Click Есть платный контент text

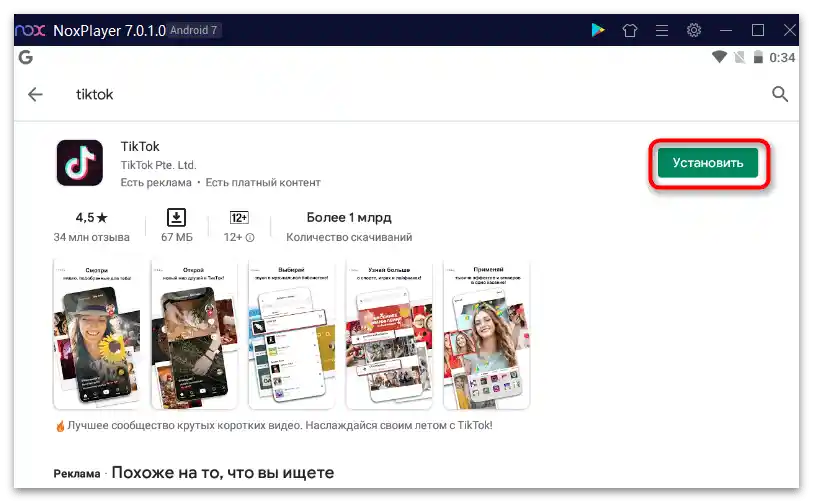pyautogui.click(x=263, y=183)
